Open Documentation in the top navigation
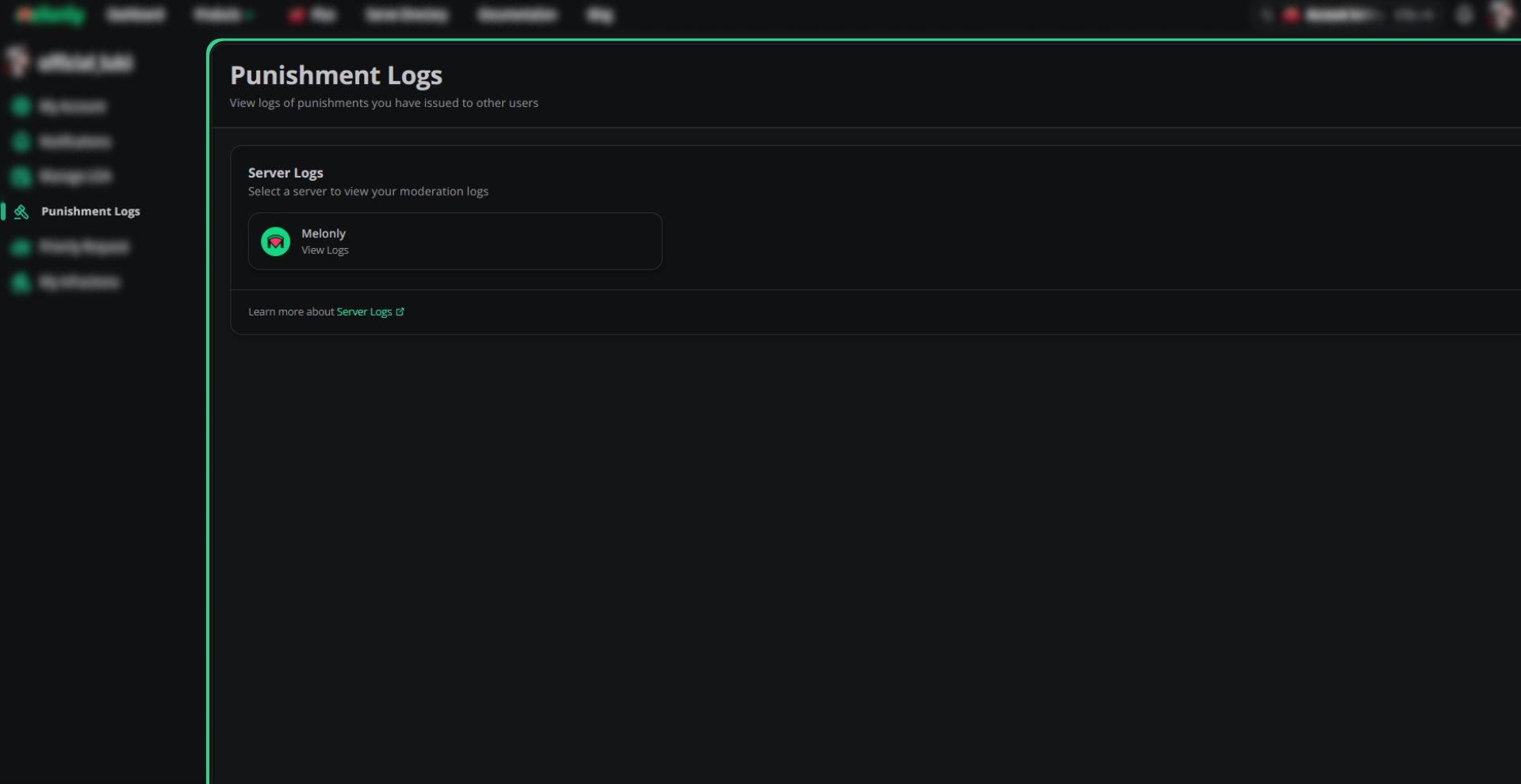Screen dimensions: 1521x784 click(x=517, y=14)
